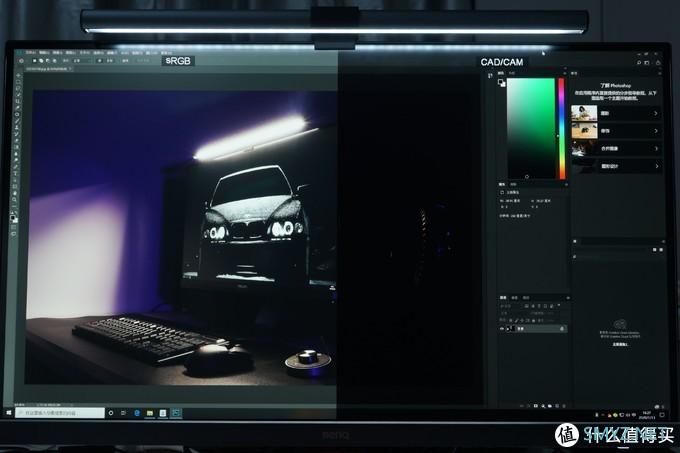Expand the first Learn Photoshop tutorial arrow
This screenshot has height=453, width=680.
pos(656,114)
